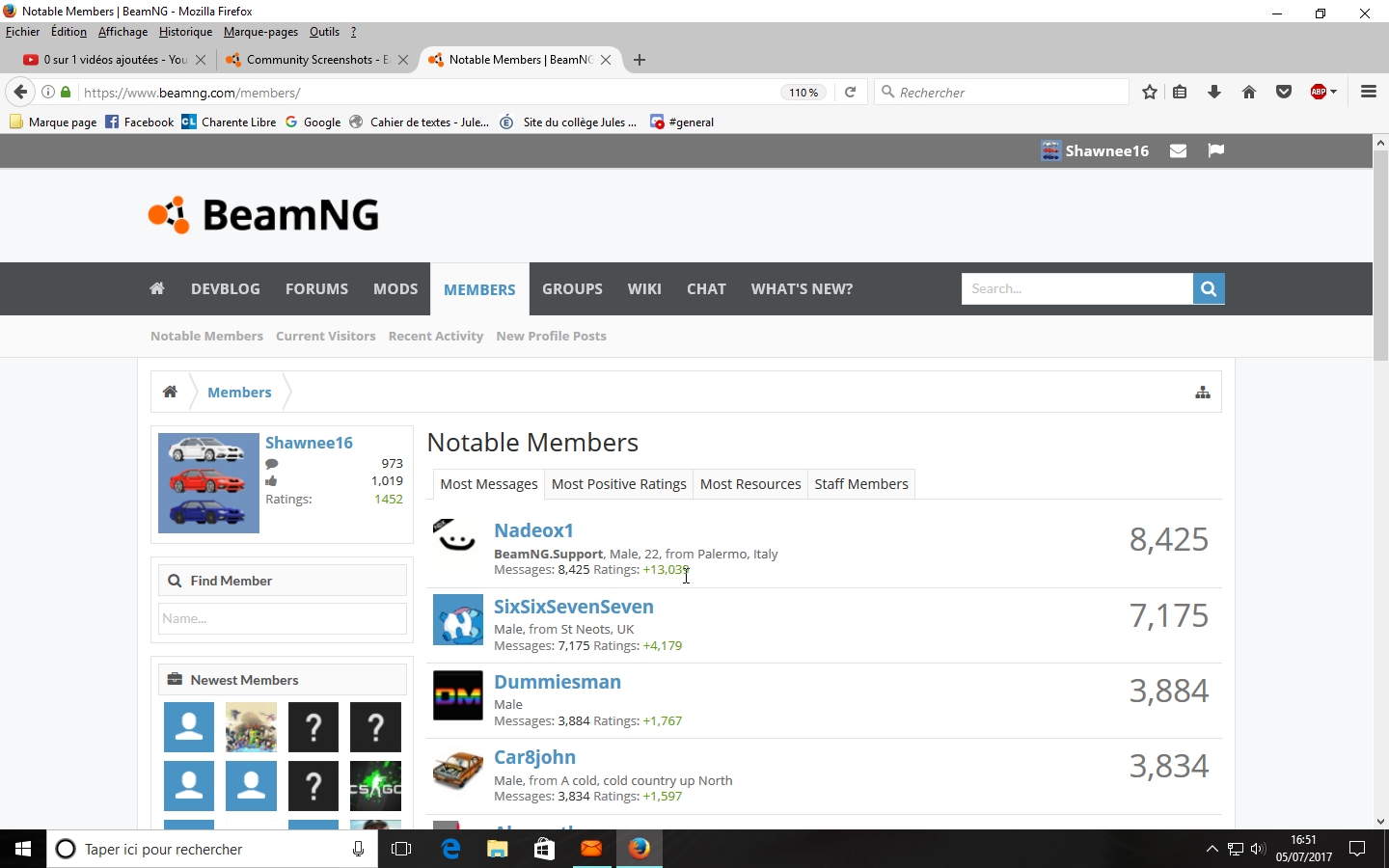Screen dimensions: 1389x868
Task: Go to DEVBLOG in navigation
Action: click(226, 288)
